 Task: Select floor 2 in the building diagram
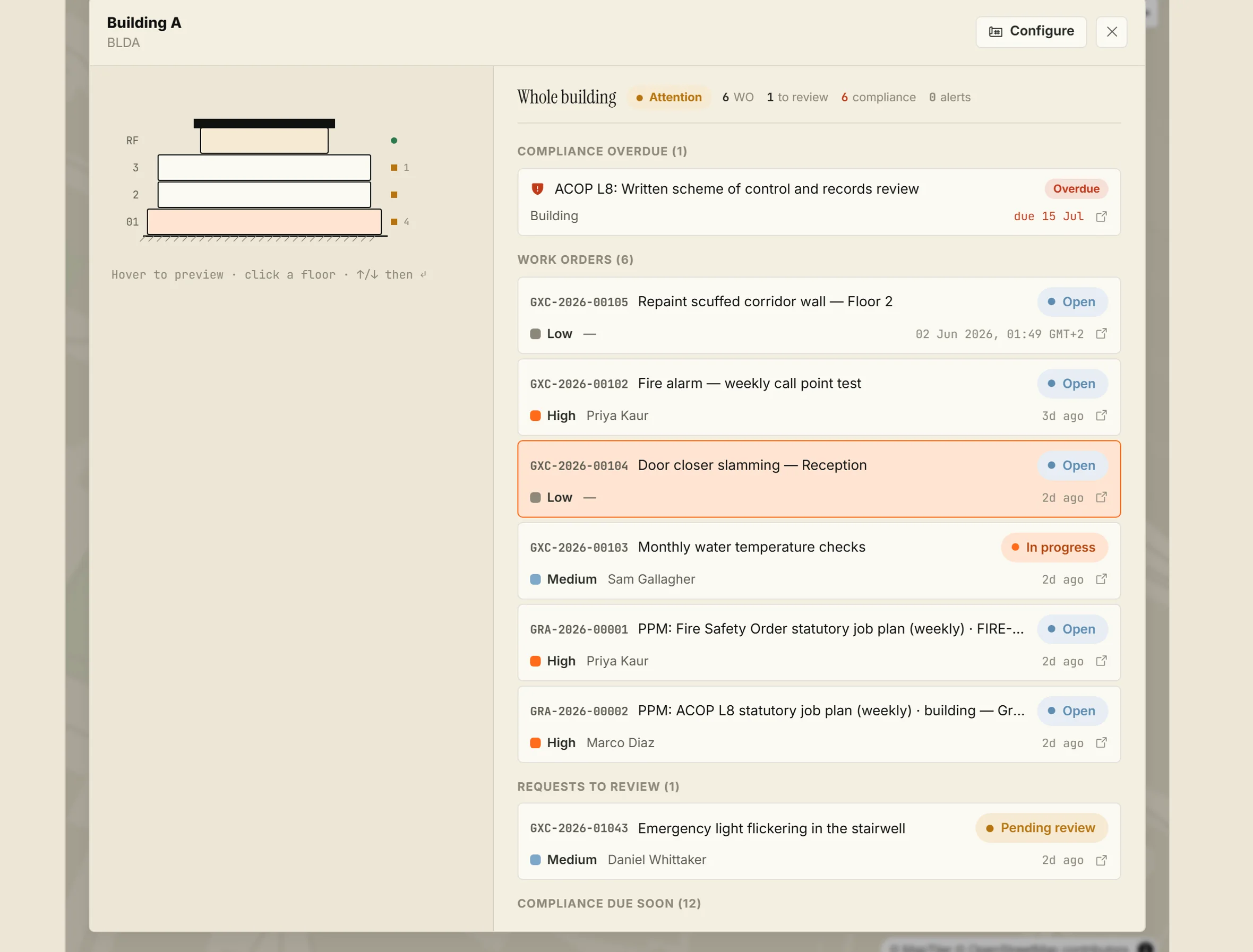[264, 194]
